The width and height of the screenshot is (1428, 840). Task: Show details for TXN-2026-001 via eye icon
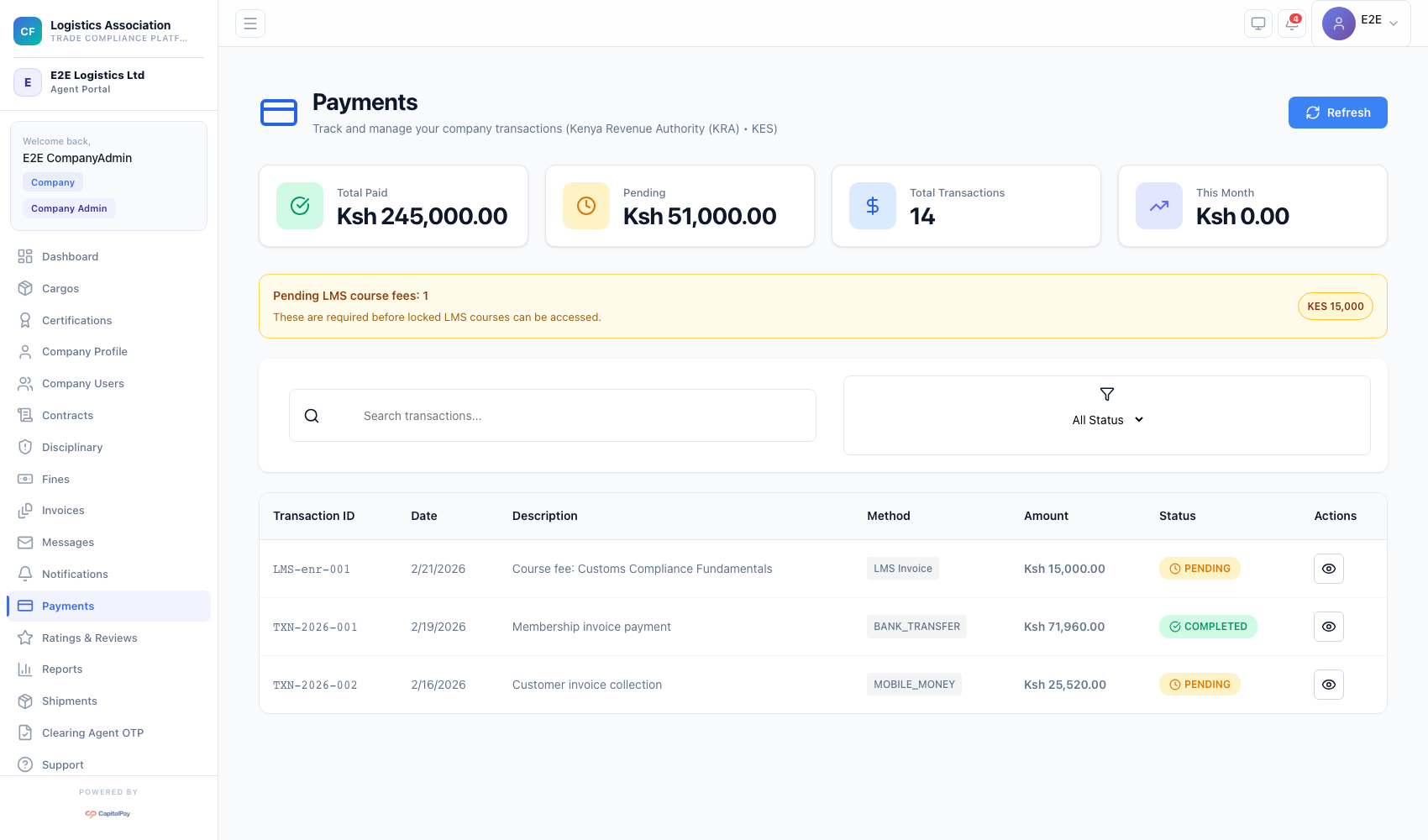(x=1328, y=626)
